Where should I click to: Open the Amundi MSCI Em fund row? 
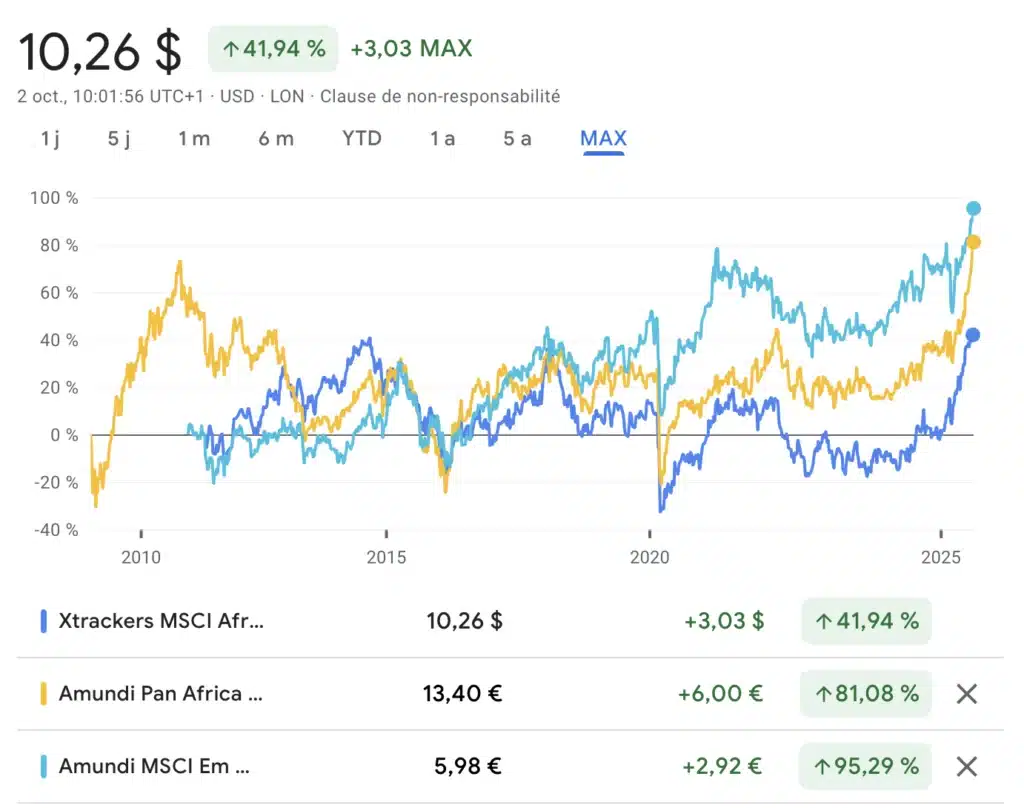[155, 766]
